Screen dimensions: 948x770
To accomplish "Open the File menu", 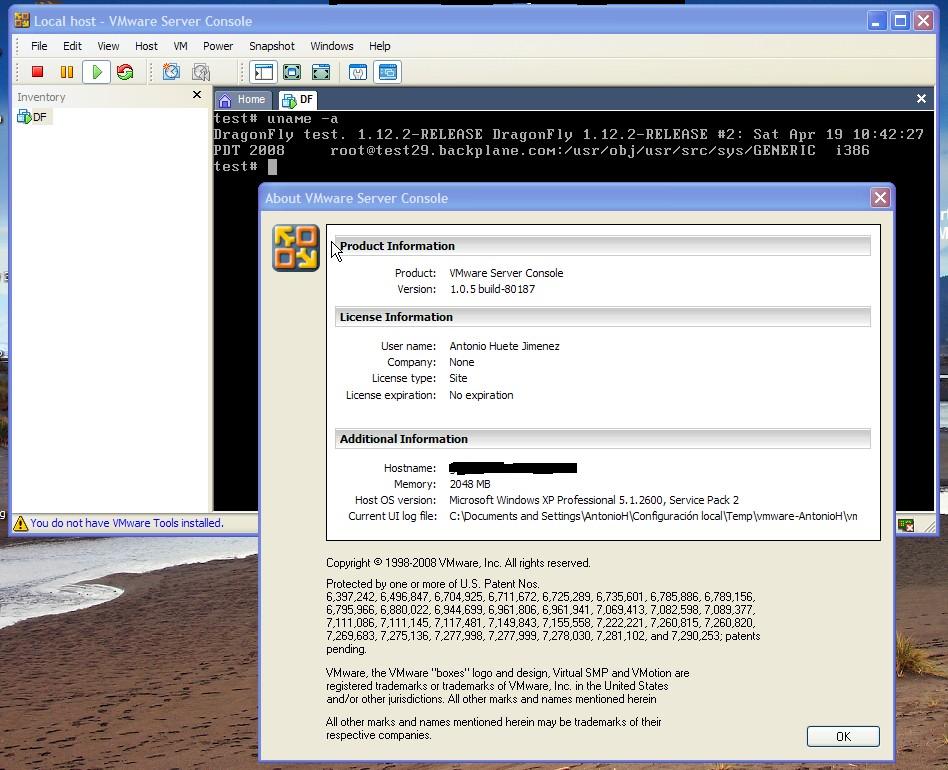I will pos(39,46).
